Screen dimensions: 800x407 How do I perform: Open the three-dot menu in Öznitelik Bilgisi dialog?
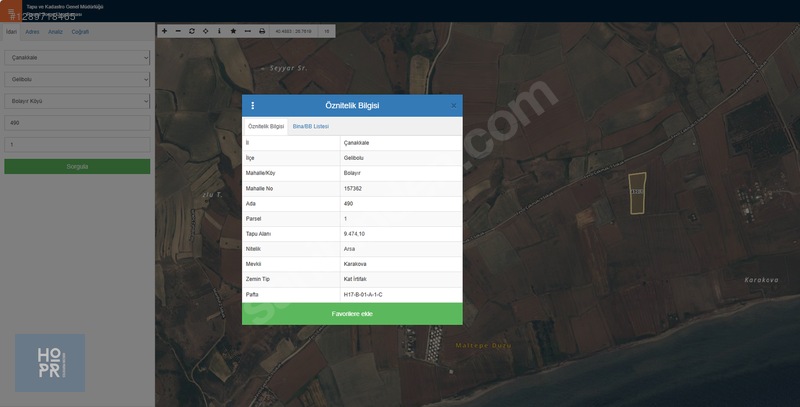(253, 106)
